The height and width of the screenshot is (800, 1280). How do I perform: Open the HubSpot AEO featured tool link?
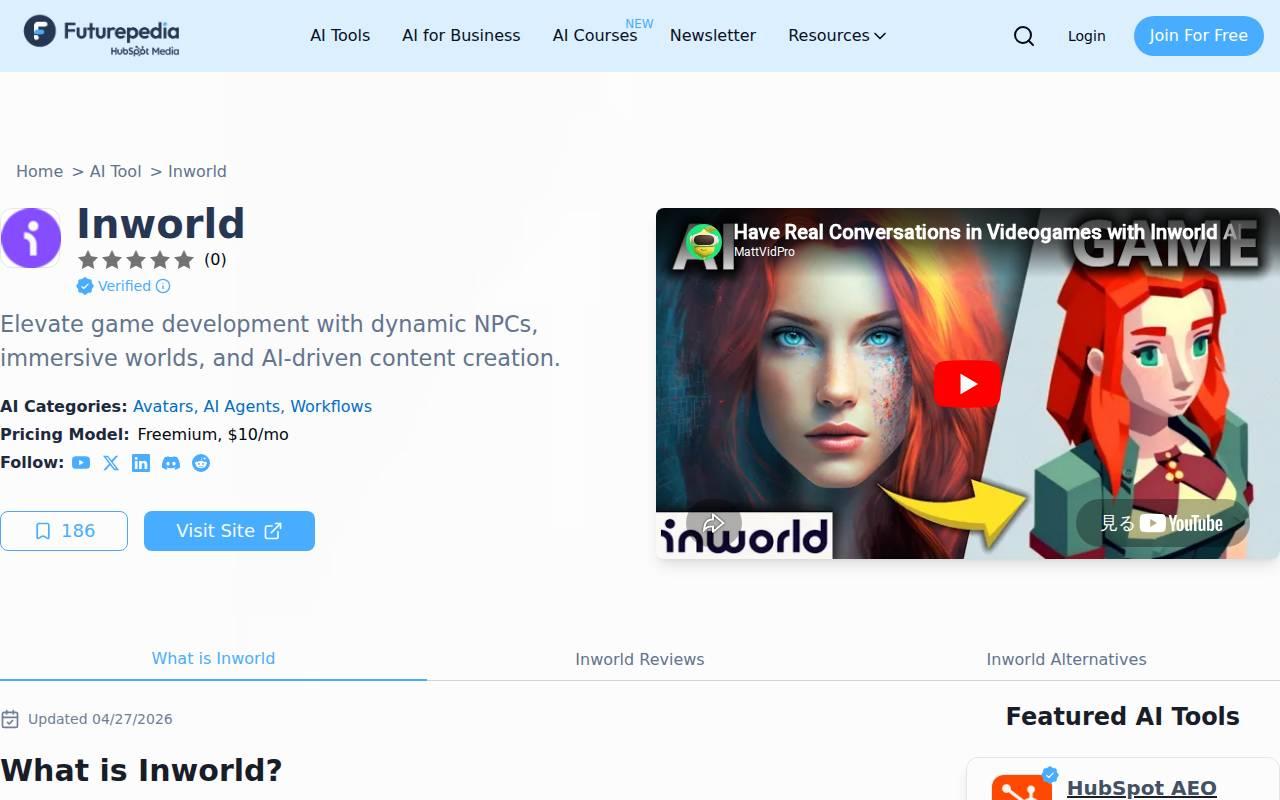coord(1142,788)
